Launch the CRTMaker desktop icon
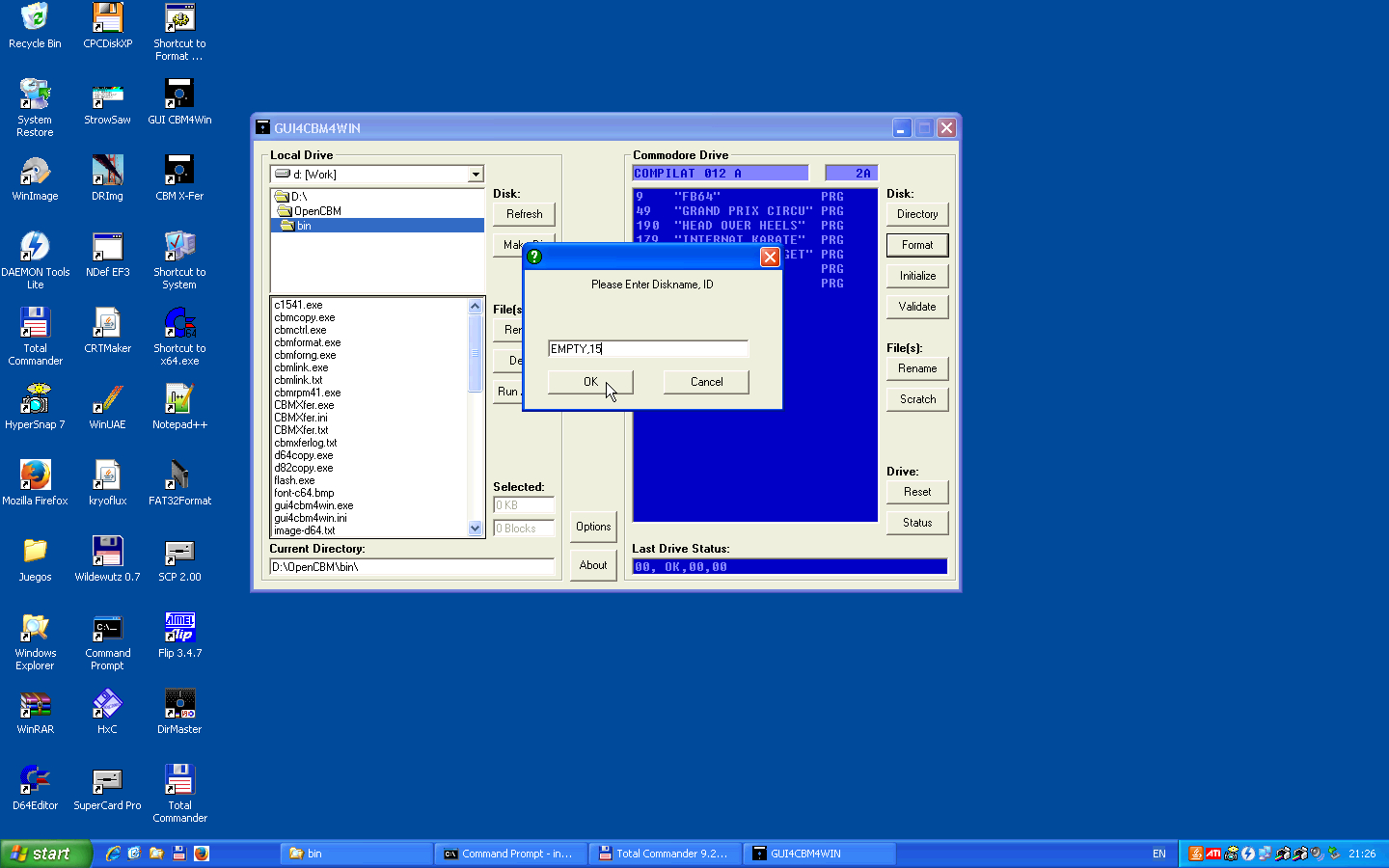1389x868 pixels. point(107,331)
